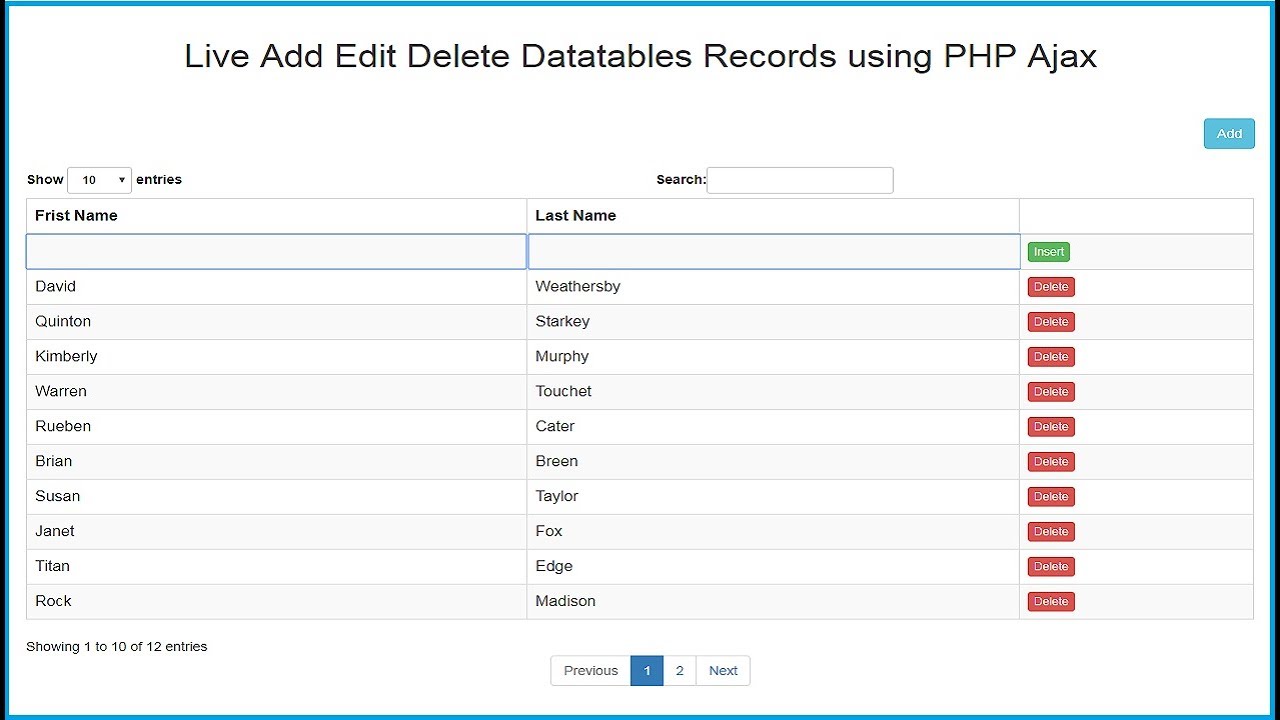This screenshot has width=1280, height=720.
Task: Delete the David Weathersby record
Action: pyautogui.click(x=1051, y=287)
